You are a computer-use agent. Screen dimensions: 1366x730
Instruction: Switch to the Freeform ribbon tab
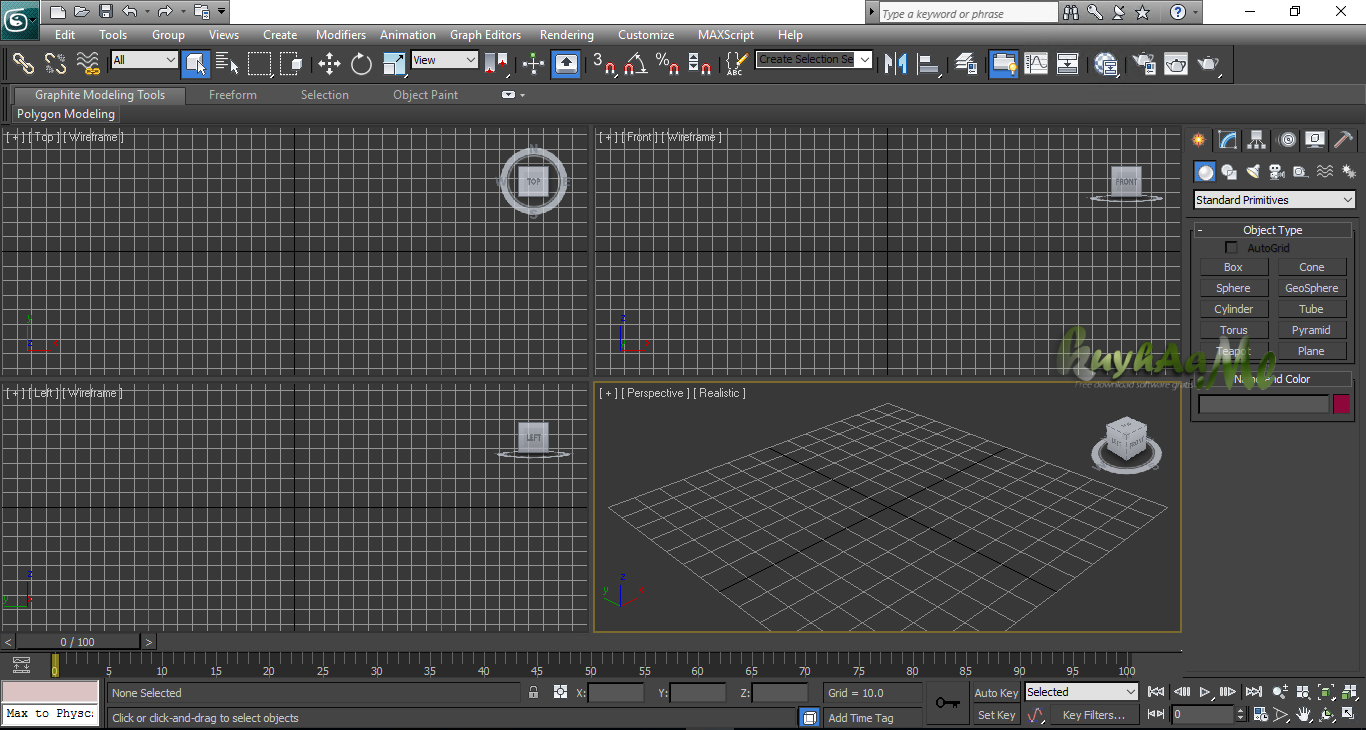(232, 95)
